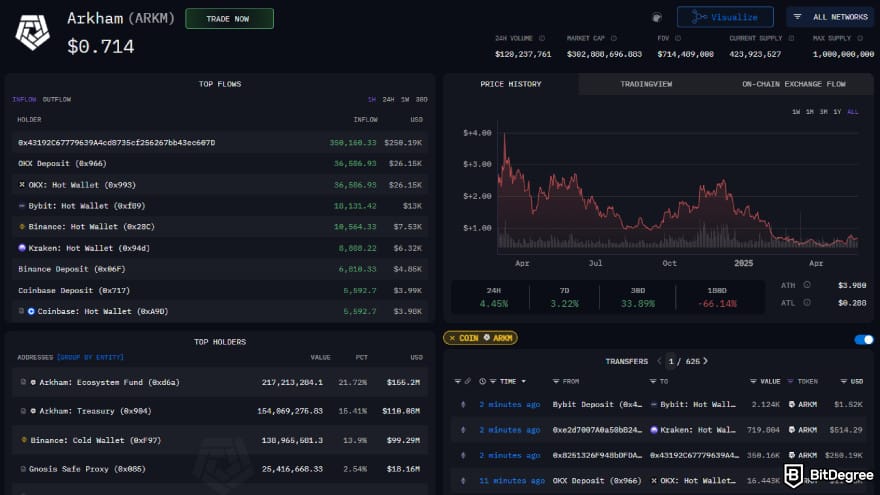Screen dimensions: 880x495
Task: Open the Visualize graph view
Action: (725, 17)
